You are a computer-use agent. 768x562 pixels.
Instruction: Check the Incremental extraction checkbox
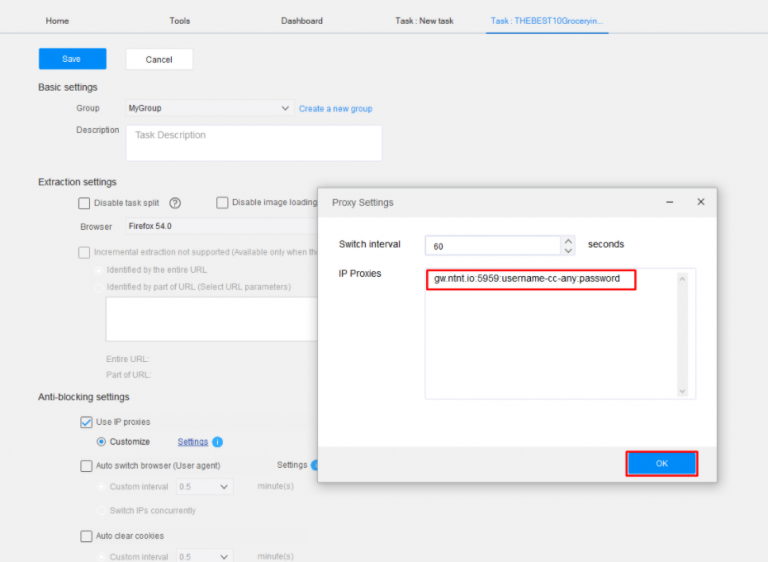(84, 252)
